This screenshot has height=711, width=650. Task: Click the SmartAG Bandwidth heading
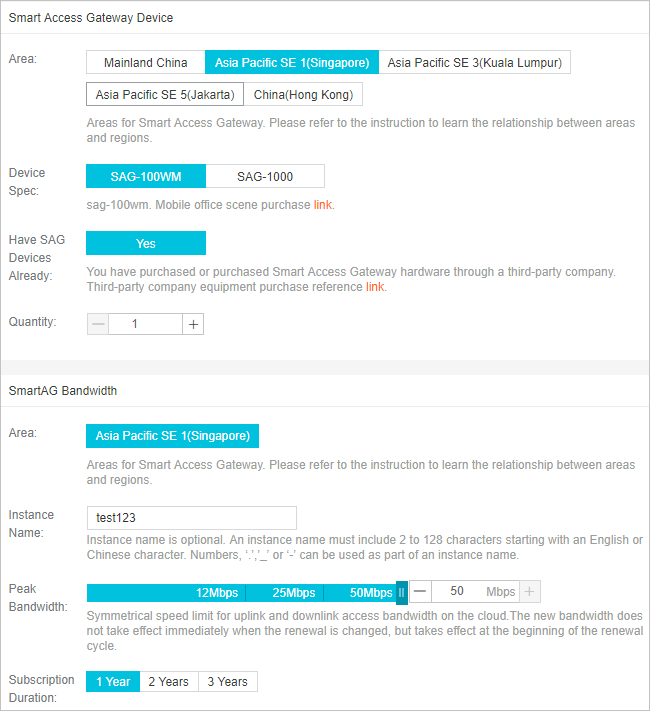click(x=63, y=391)
